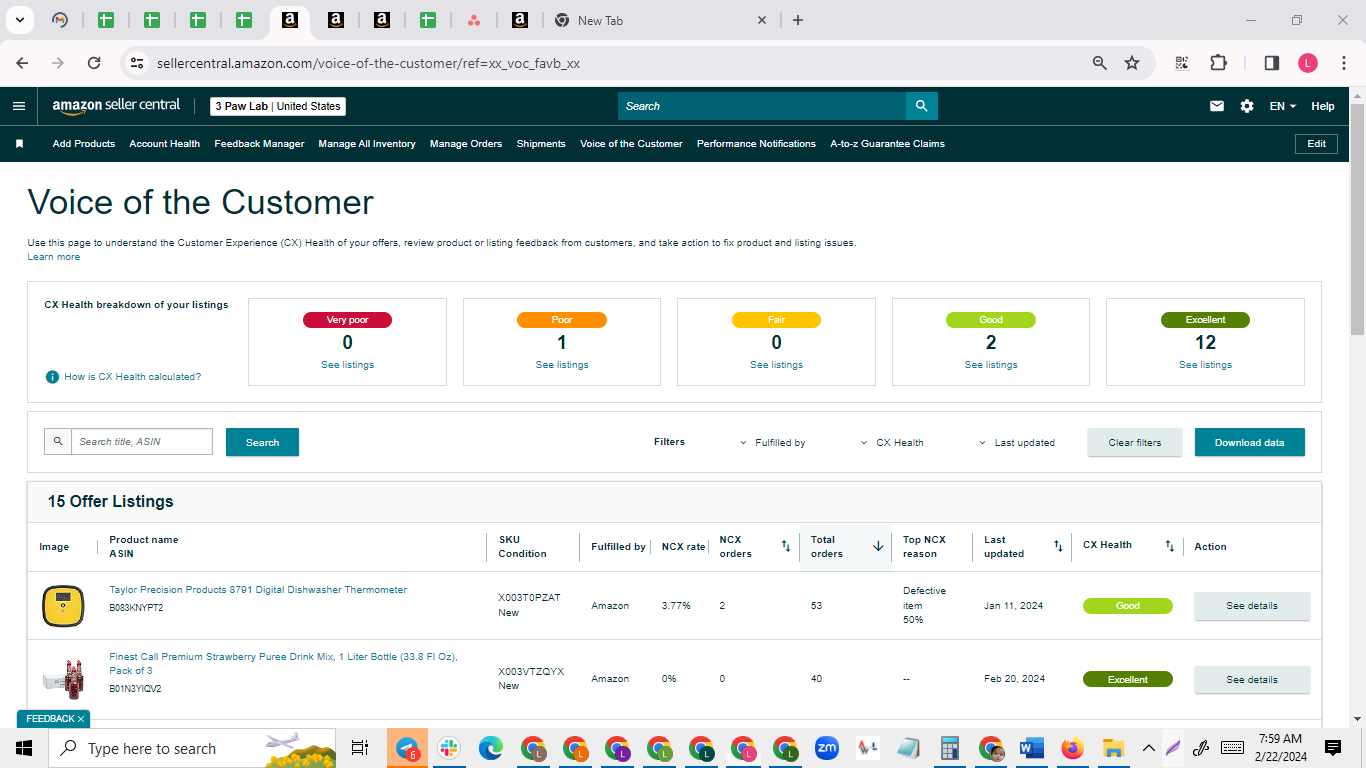Click the Amazon Seller Central logo
This screenshot has height=768, width=1366.
point(116,106)
